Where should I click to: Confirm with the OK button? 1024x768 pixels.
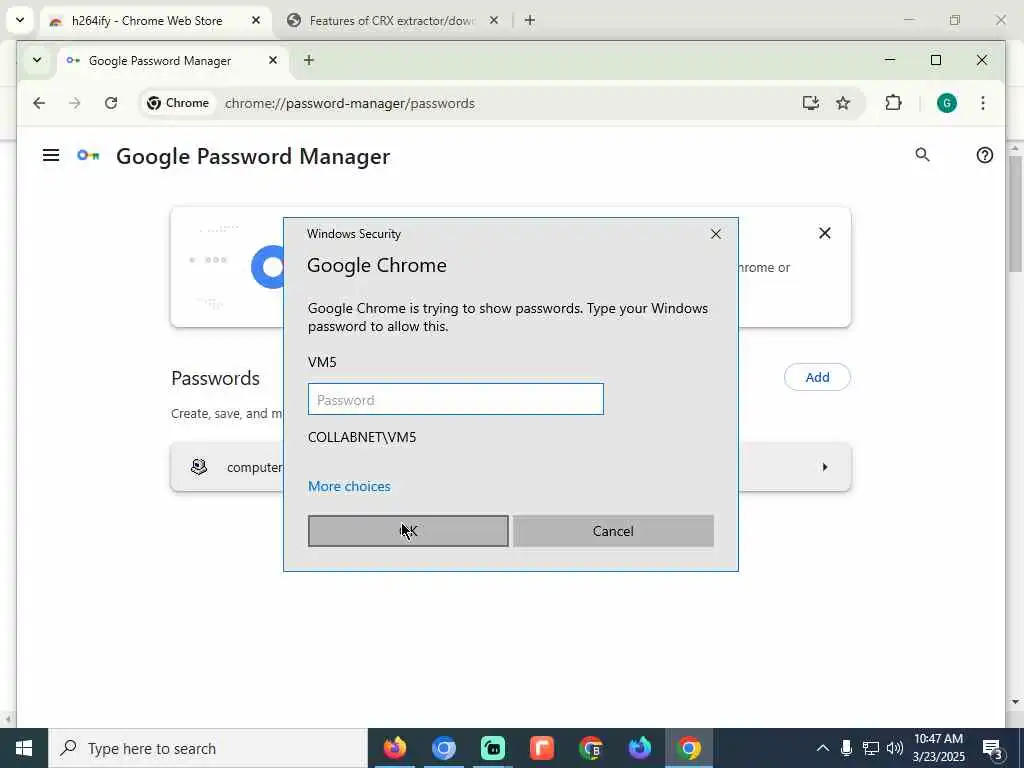pos(408,531)
